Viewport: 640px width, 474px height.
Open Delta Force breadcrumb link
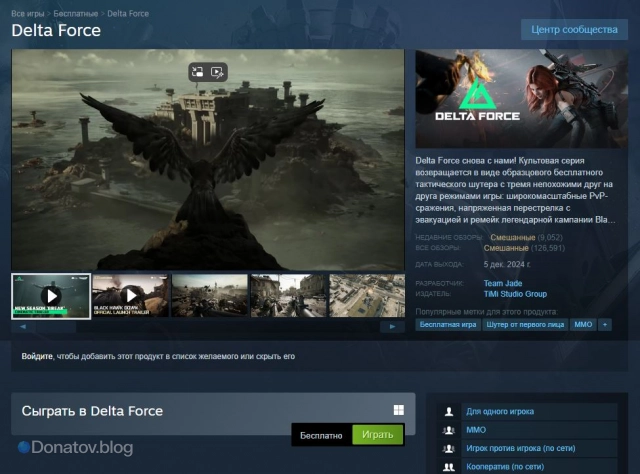[128, 13]
